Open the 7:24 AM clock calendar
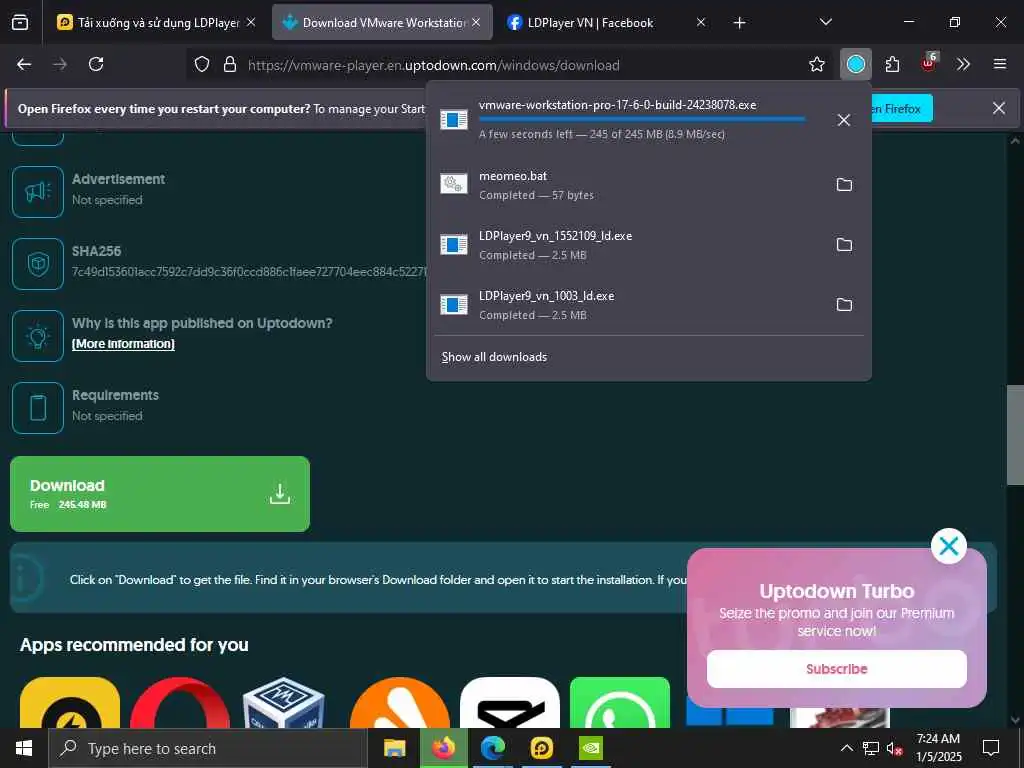 click(938, 748)
